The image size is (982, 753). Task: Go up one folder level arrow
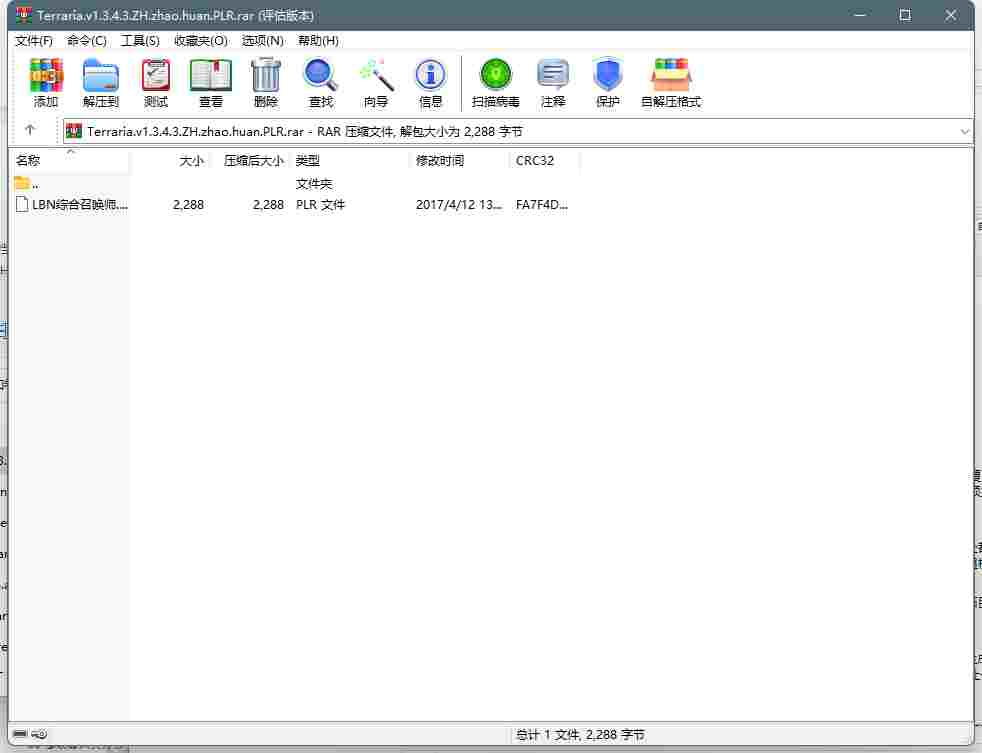click(x=30, y=130)
